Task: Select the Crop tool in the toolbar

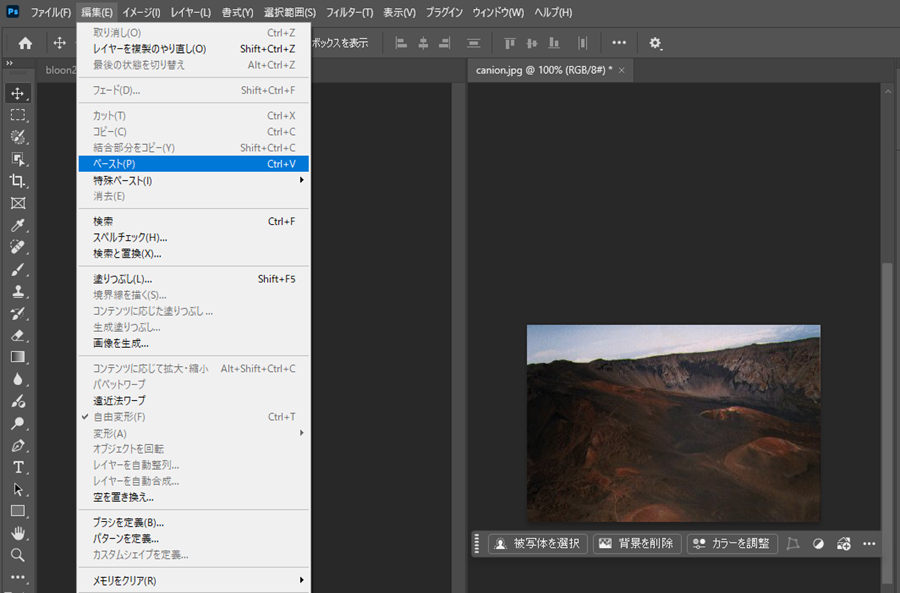Action: tap(18, 181)
